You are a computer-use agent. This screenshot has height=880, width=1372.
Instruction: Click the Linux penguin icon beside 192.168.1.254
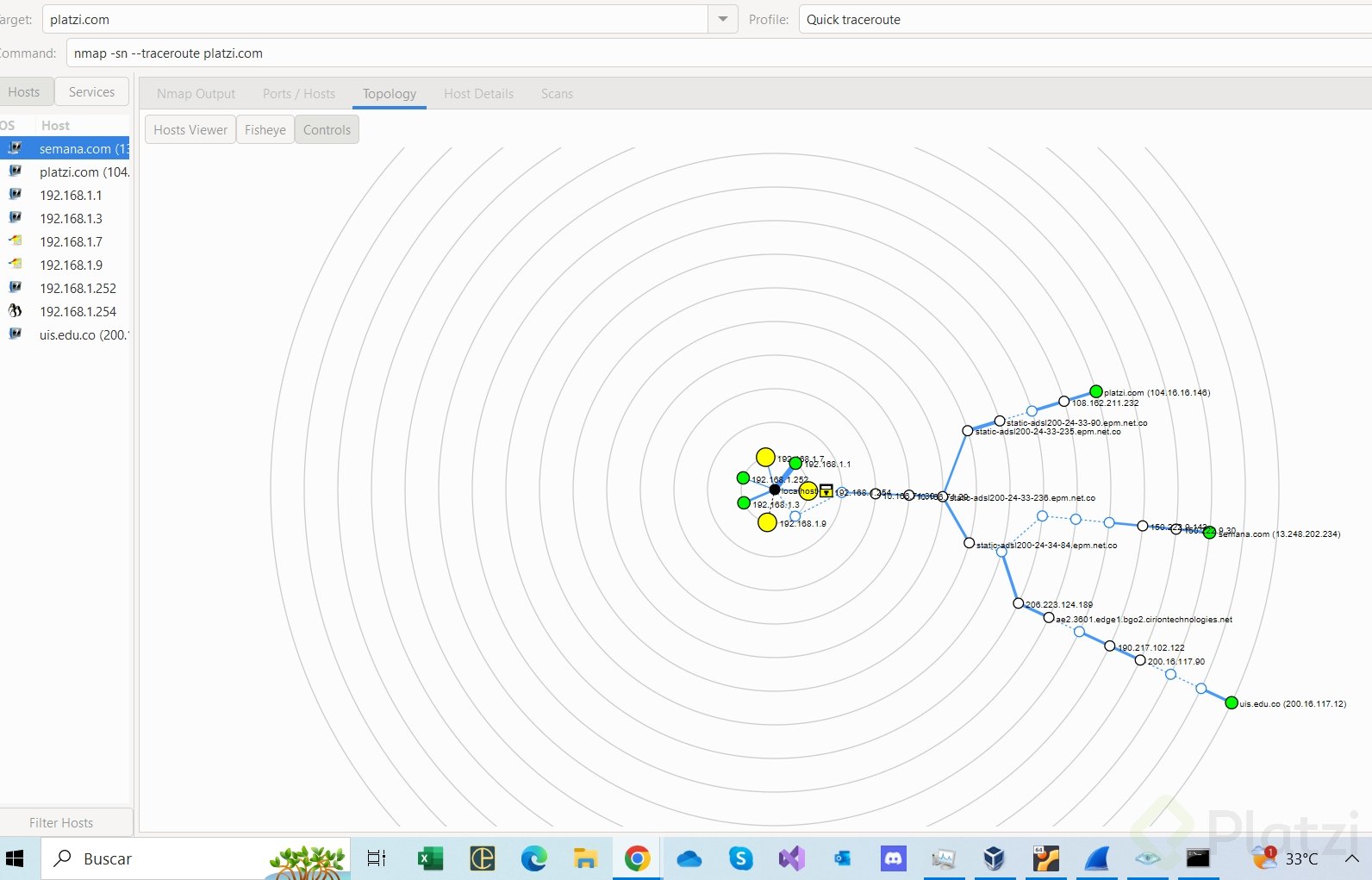point(15,311)
